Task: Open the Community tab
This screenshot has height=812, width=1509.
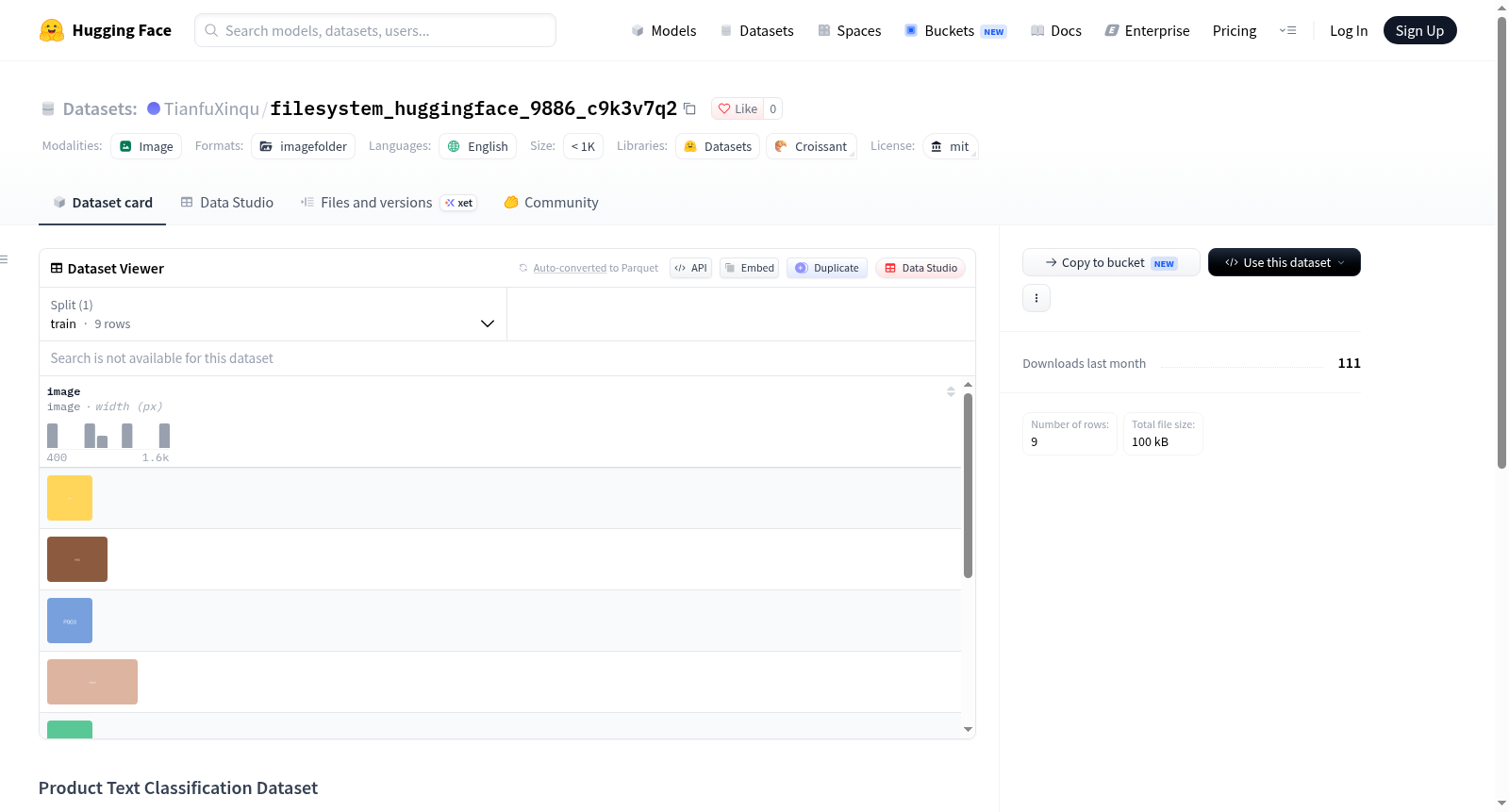Action: click(551, 202)
